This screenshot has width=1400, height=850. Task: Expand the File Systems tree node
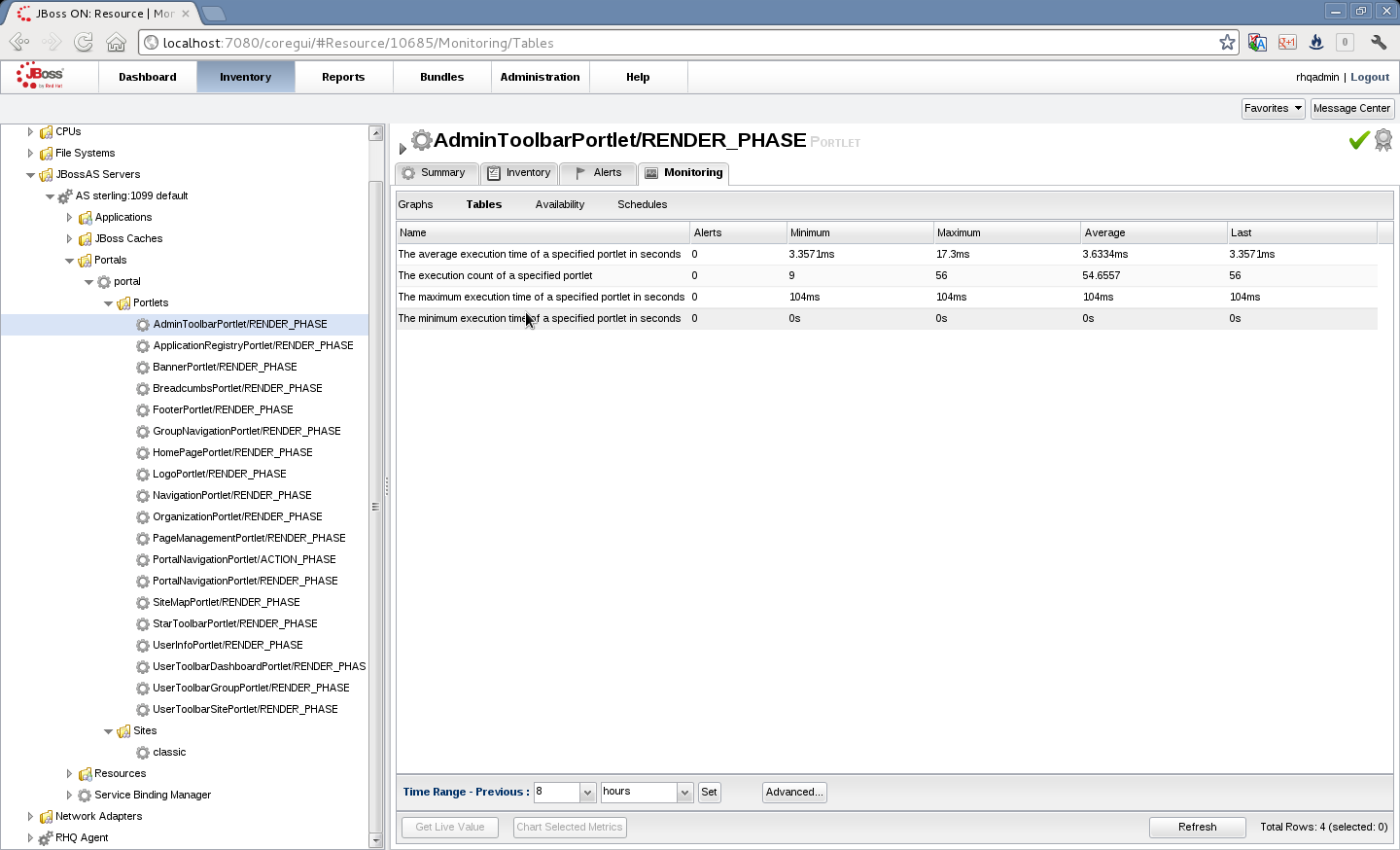[30, 153]
